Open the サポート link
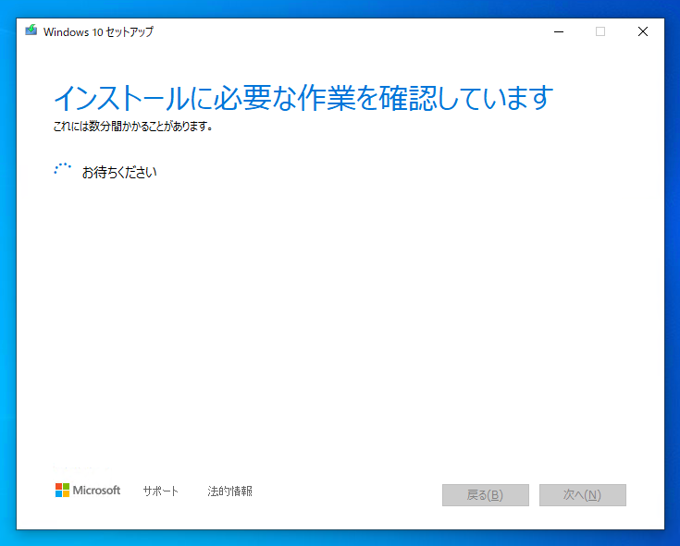Image resolution: width=680 pixels, height=546 pixels. [161, 491]
